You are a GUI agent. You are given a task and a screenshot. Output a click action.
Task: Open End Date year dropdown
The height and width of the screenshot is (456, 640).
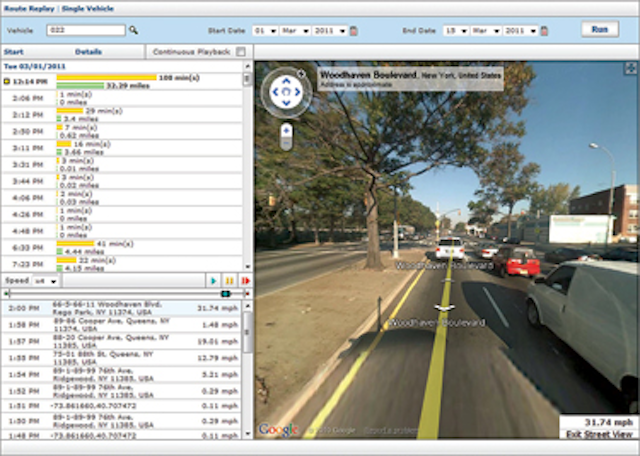click(520, 31)
